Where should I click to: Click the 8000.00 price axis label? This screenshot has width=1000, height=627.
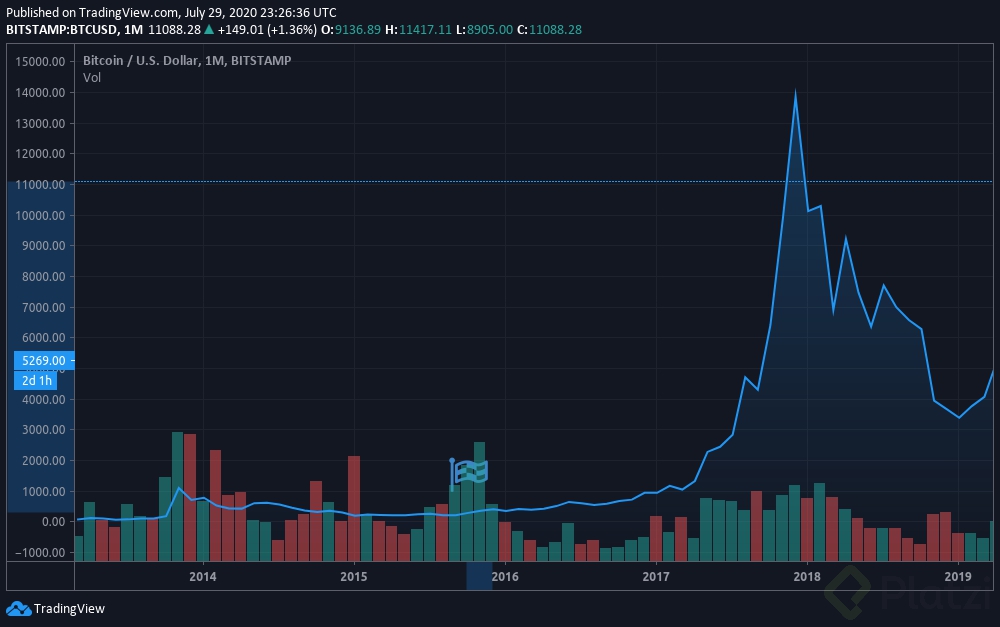click(43, 277)
